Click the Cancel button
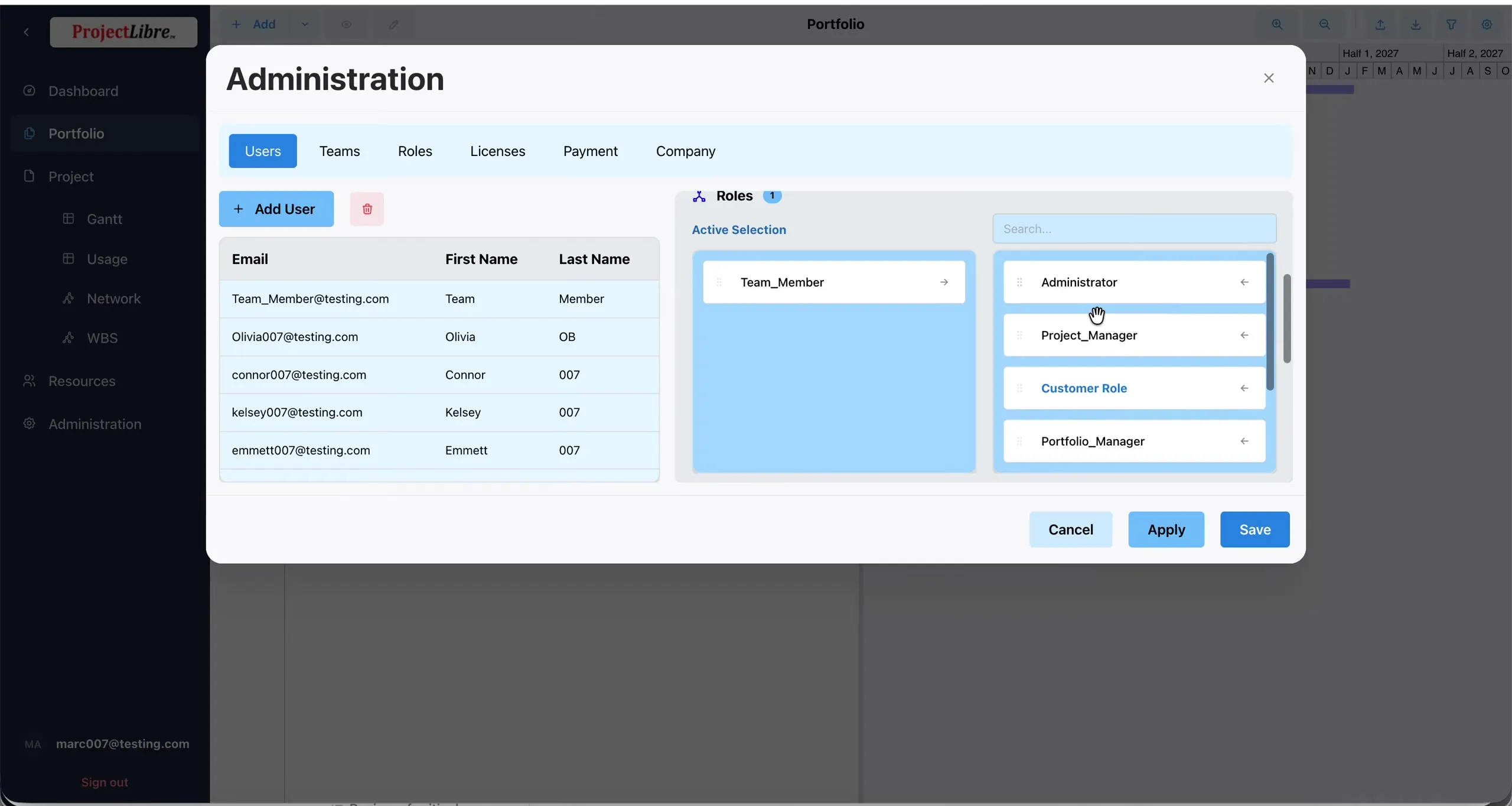 (1071, 529)
